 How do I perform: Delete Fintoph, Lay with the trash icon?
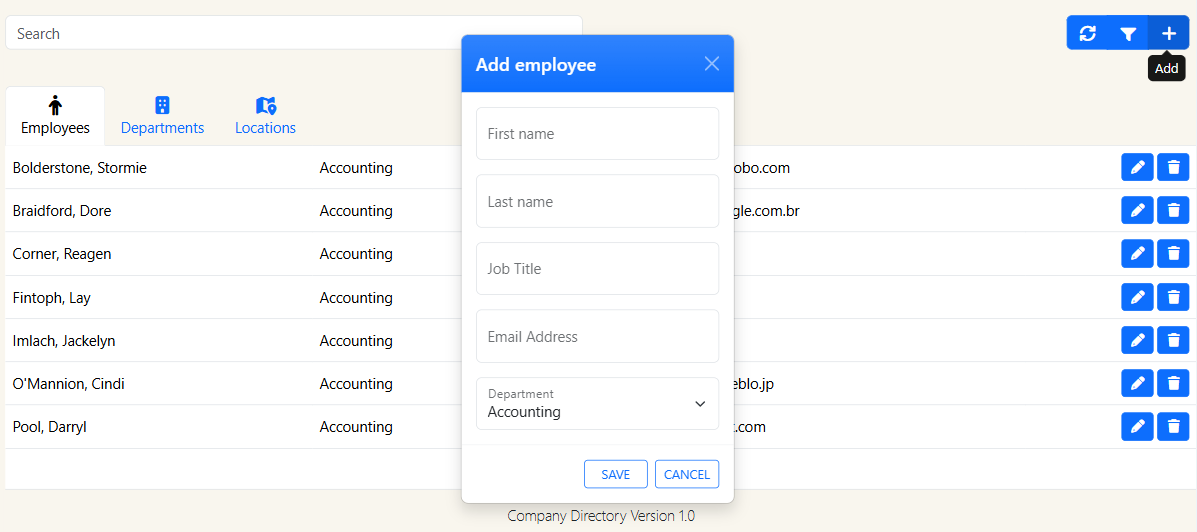[x=1173, y=298]
